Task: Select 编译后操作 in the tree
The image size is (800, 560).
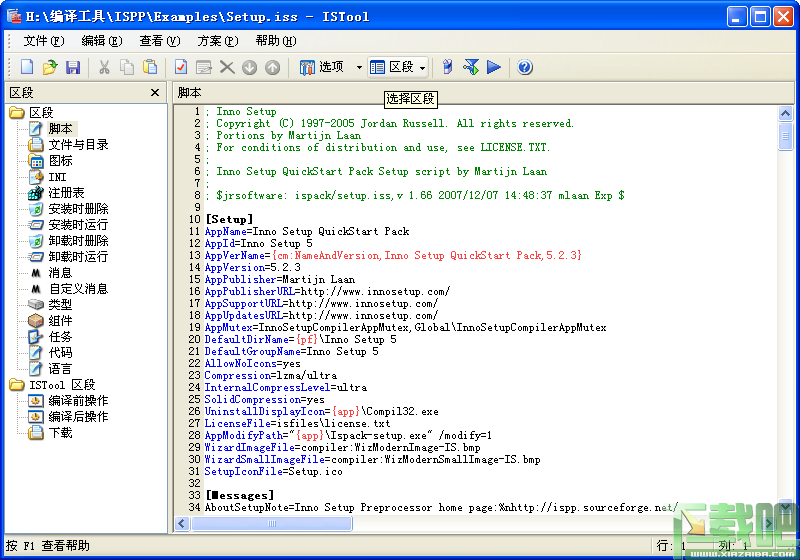Action: click(x=78, y=417)
